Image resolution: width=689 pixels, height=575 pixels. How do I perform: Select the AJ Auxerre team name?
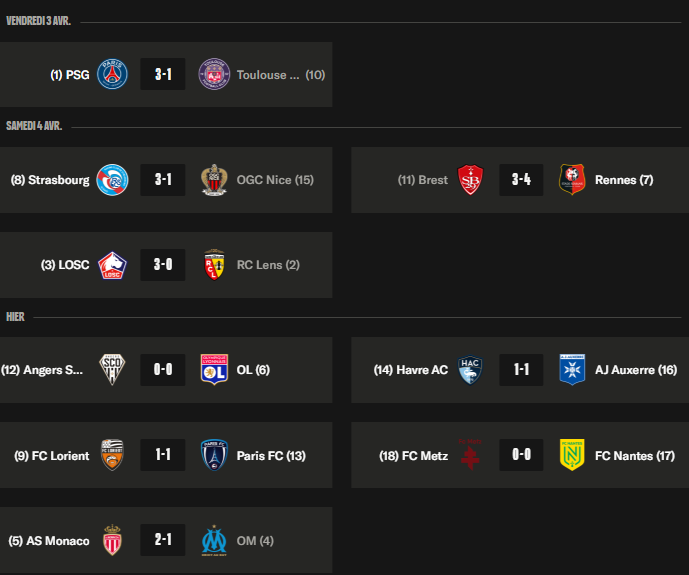click(x=636, y=370)
